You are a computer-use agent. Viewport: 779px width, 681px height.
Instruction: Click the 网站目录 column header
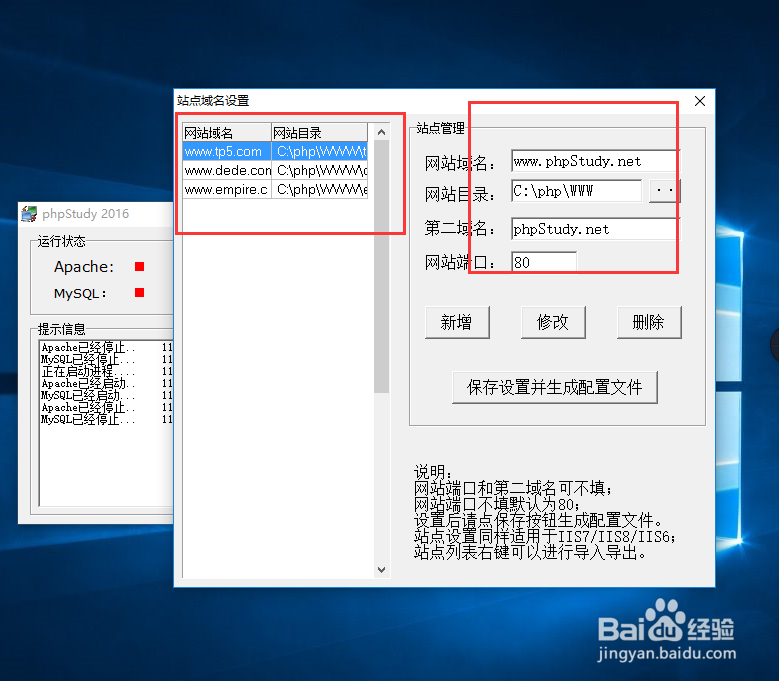point(320,133)
